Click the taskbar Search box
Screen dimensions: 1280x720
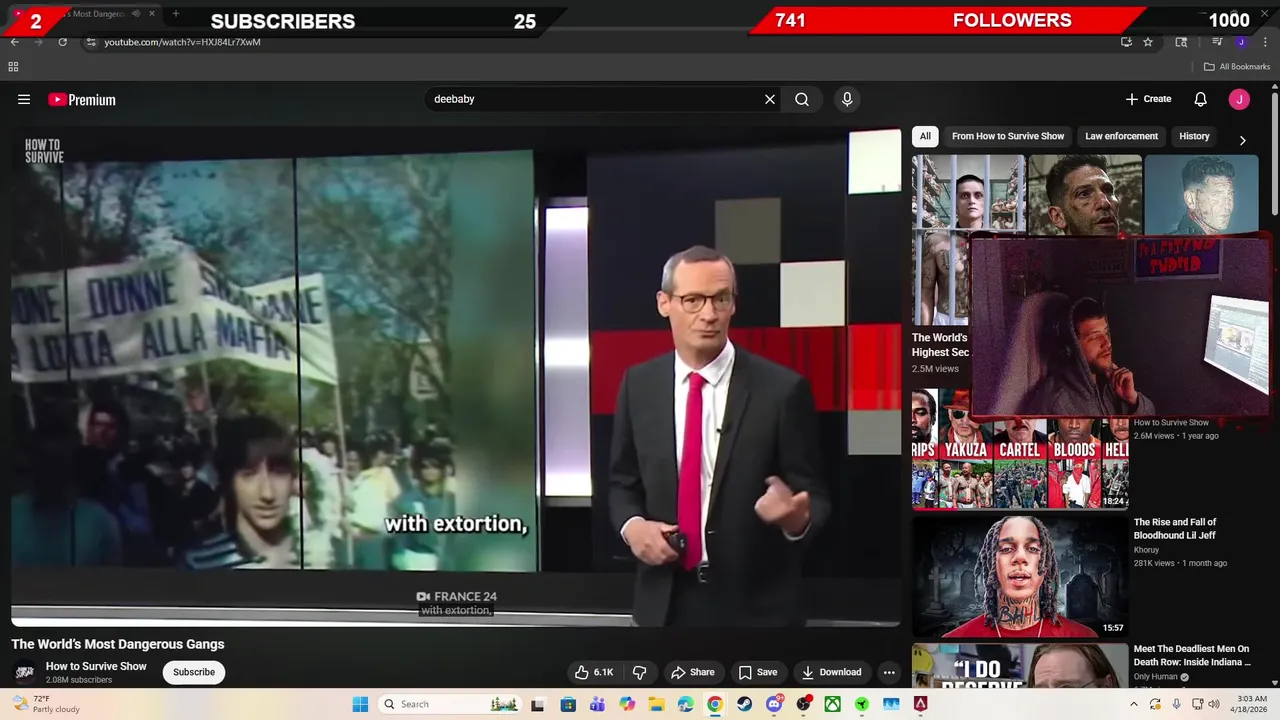pyautogui.click(x=450, y=704)
